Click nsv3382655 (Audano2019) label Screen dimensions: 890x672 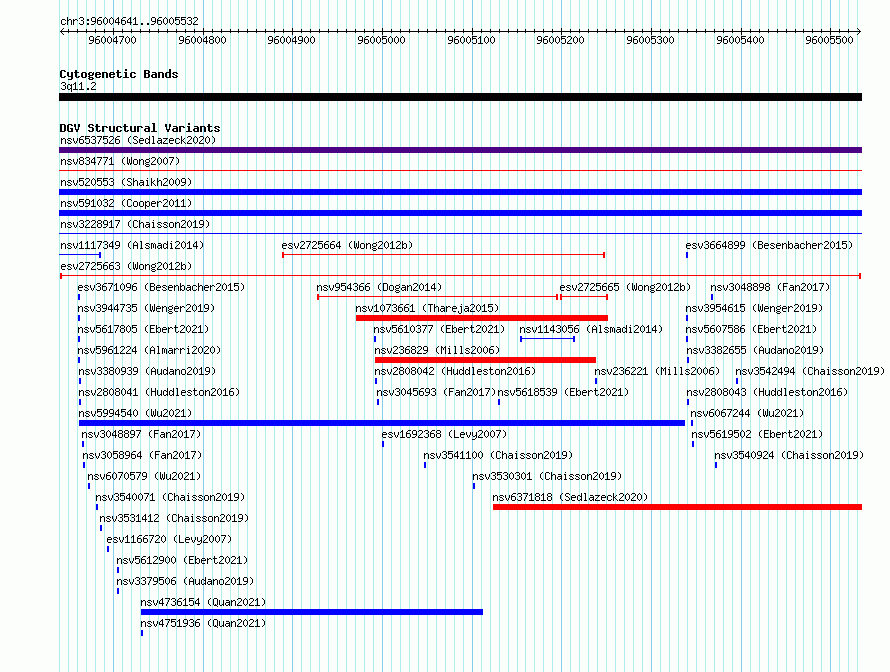[x=755, y=350]
